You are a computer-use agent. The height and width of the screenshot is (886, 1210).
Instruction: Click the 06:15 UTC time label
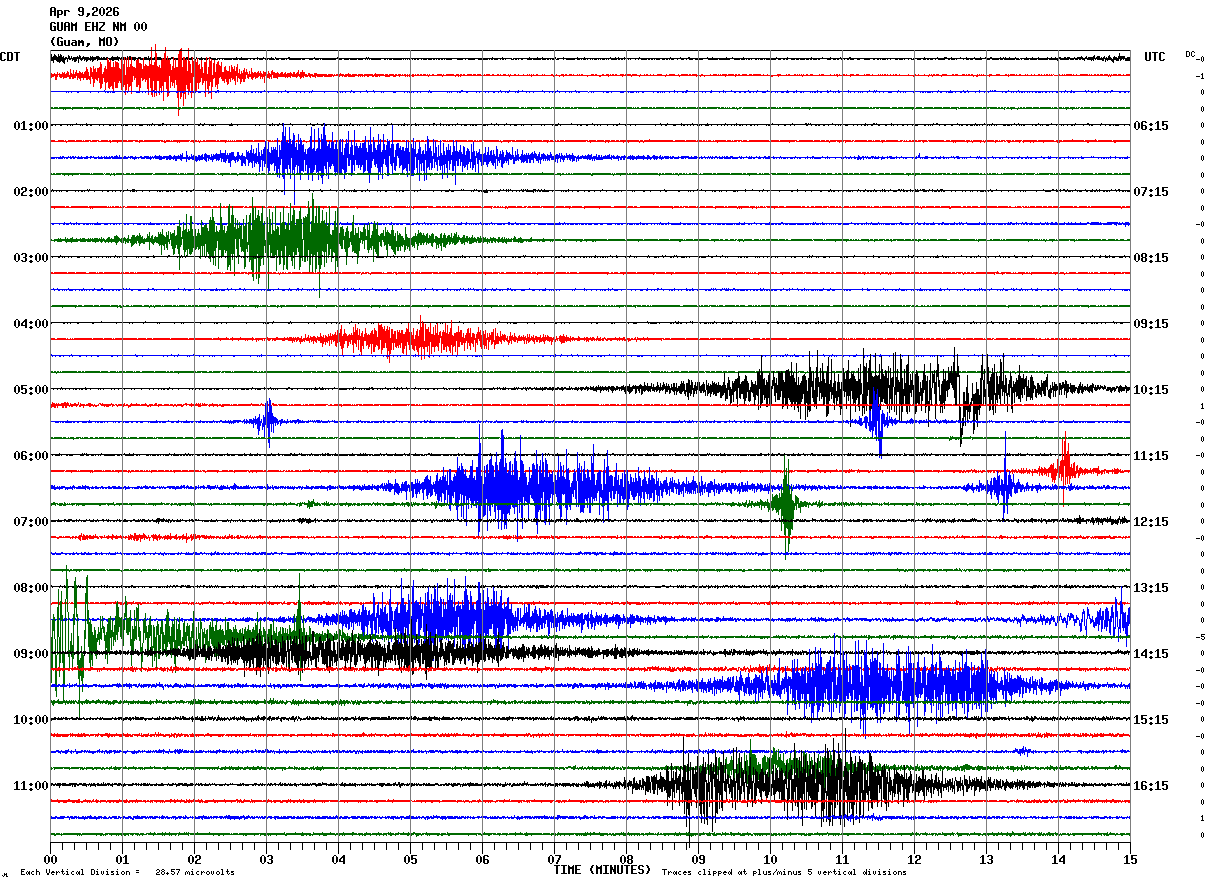[x=1152, y=126]
